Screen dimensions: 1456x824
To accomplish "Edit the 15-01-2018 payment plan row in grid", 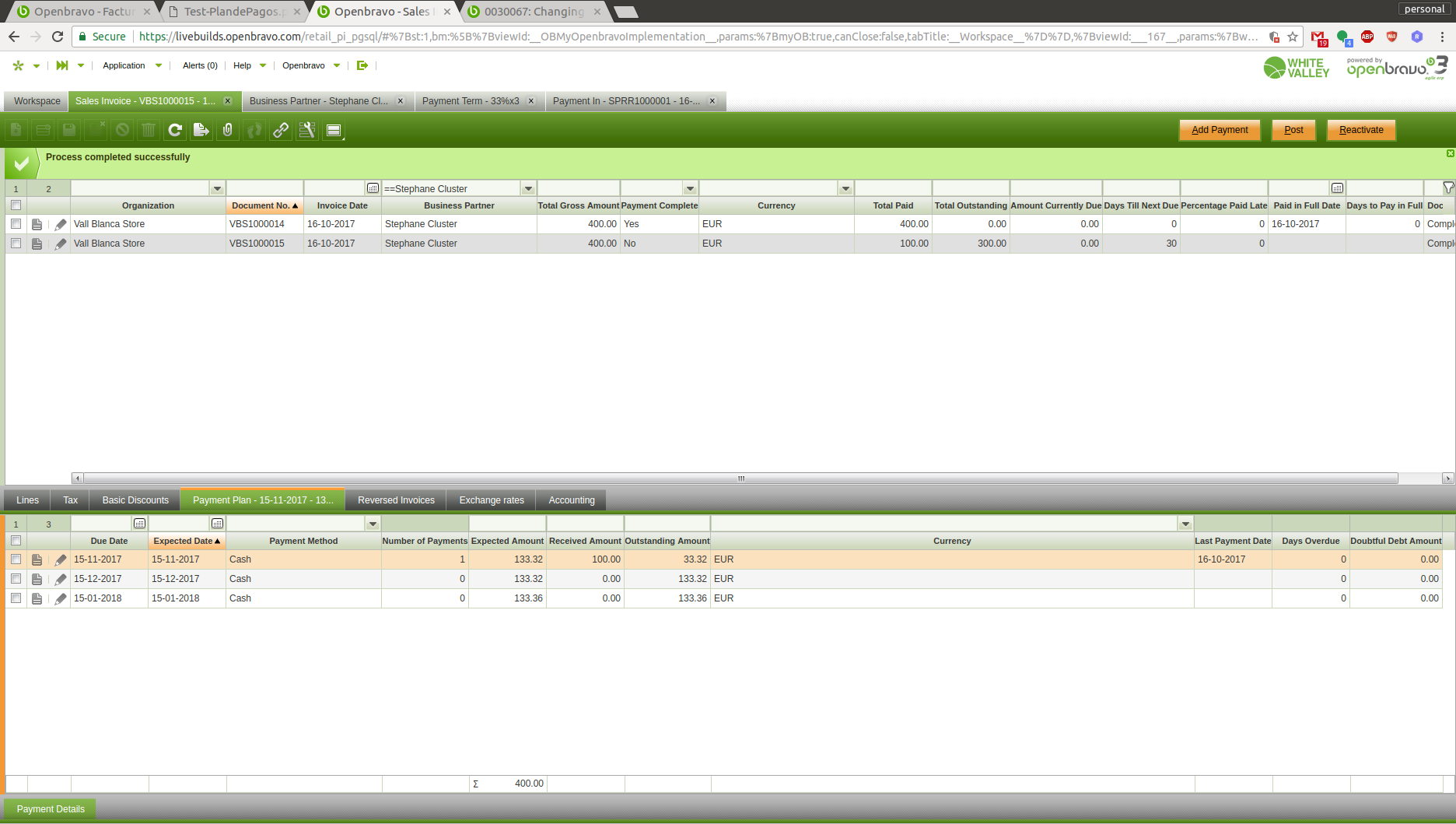I will tap(61, 598).
